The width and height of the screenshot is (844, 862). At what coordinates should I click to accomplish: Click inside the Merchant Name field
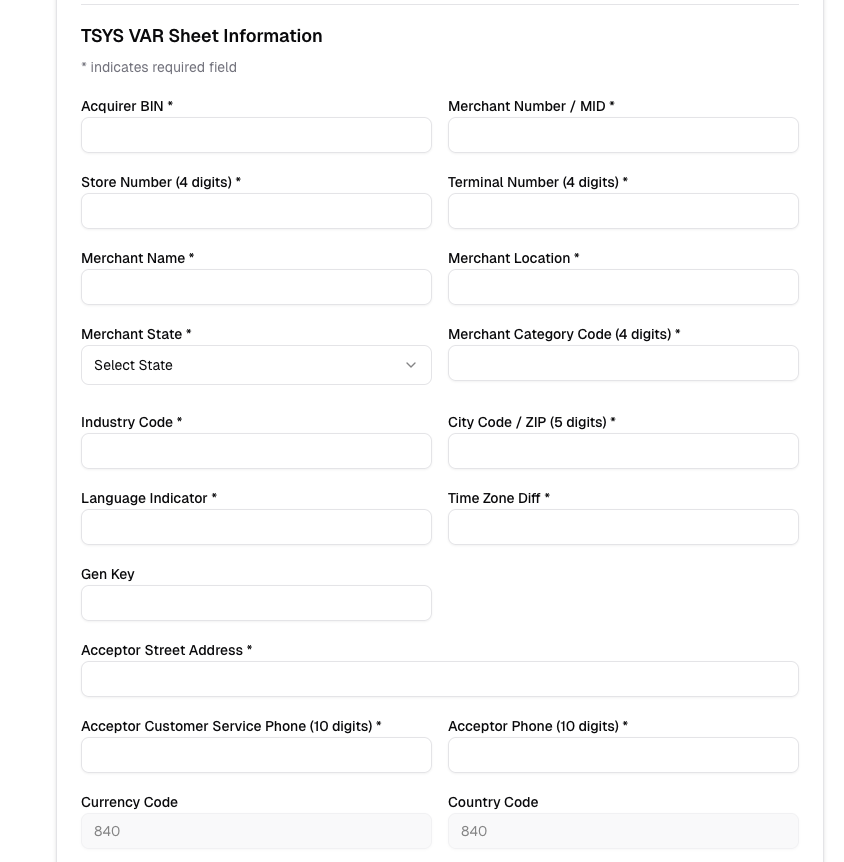click(256, 287)
